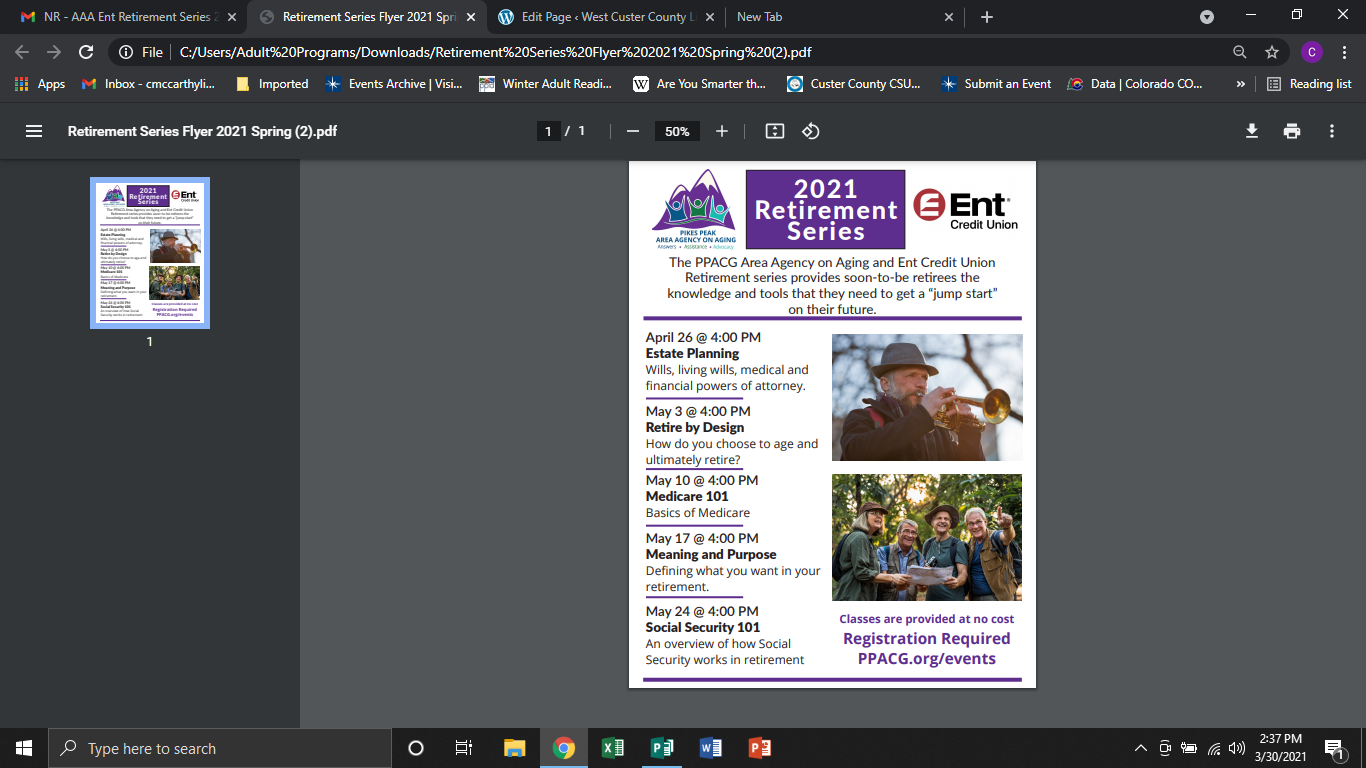Open PowerPoint from the taskbar
The height and width of the screenshot is (768, 1366).
pos(760,748)
